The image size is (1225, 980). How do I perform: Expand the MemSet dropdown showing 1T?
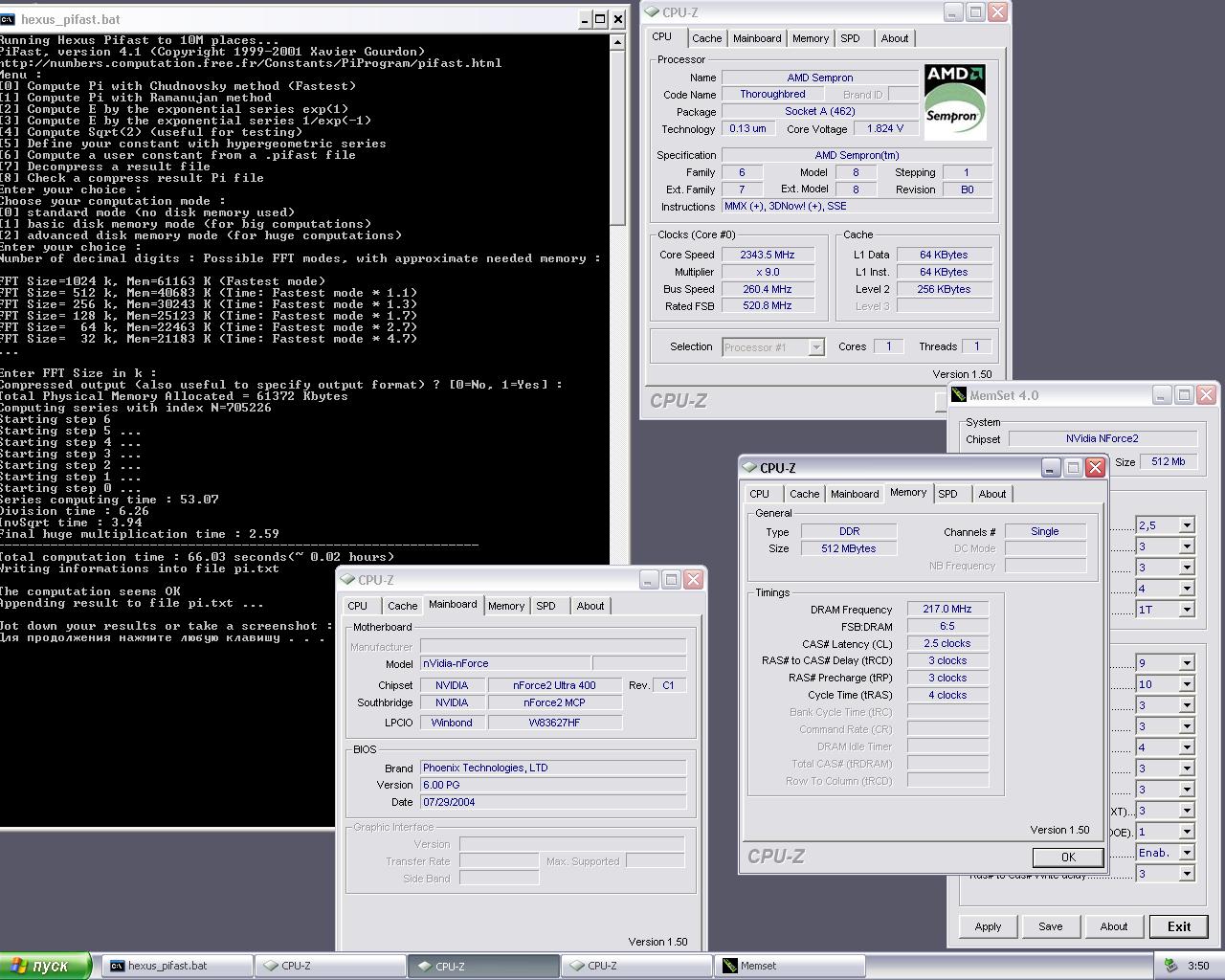click(x=1187, y=610)
